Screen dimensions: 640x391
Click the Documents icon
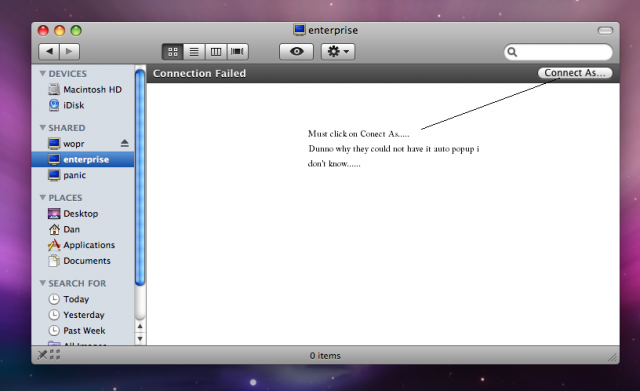[x=54, y=261]
